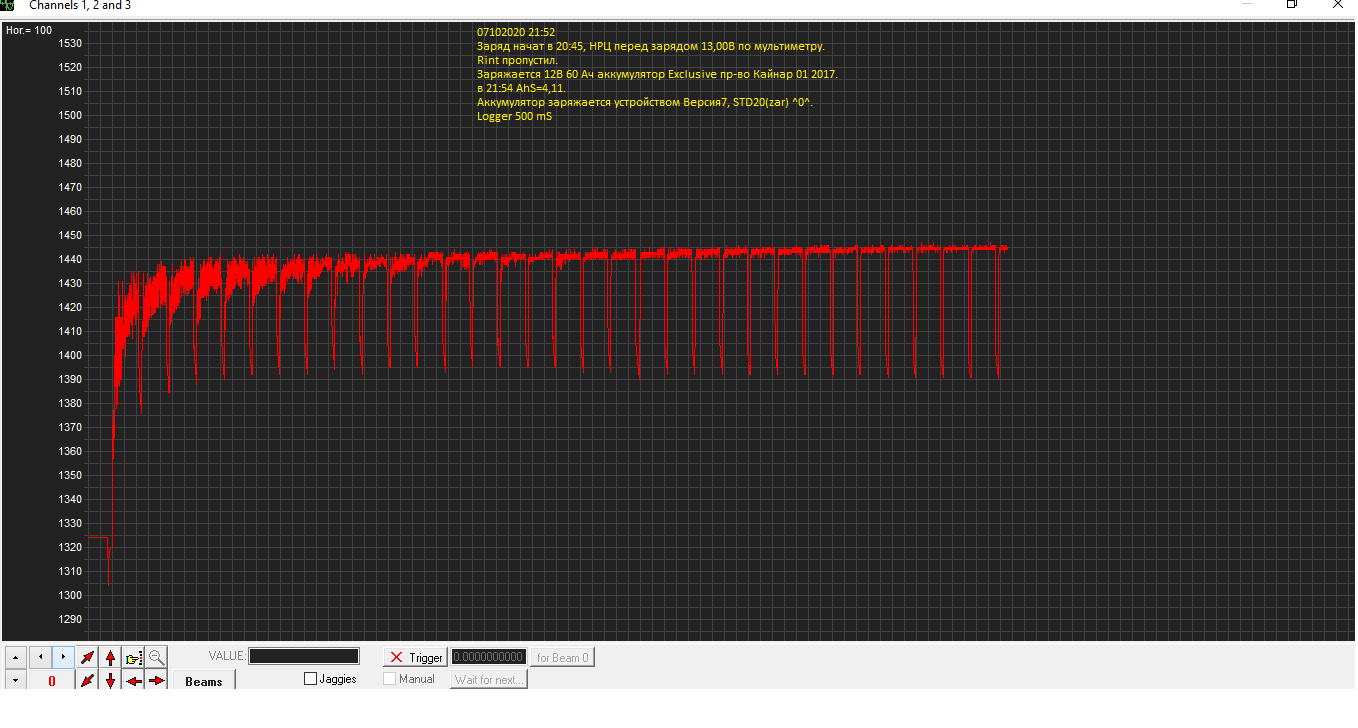Click the red right arrow icon
1358x728 pixels.
tap(157, 681)
